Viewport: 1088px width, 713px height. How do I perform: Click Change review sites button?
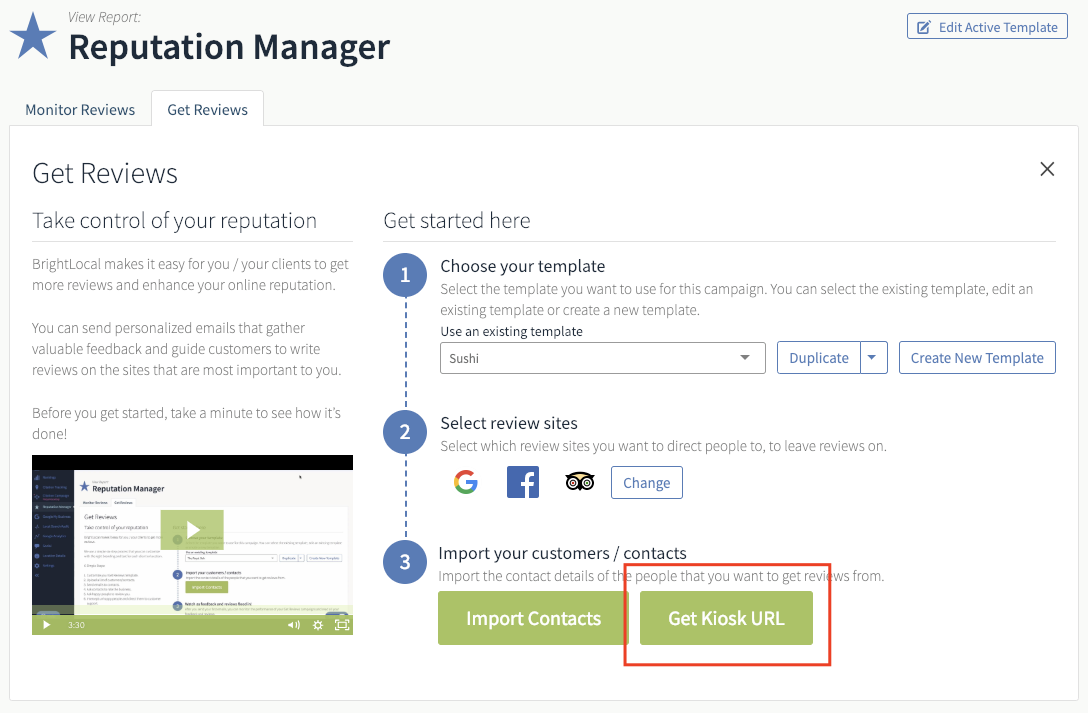pos(647,483)
